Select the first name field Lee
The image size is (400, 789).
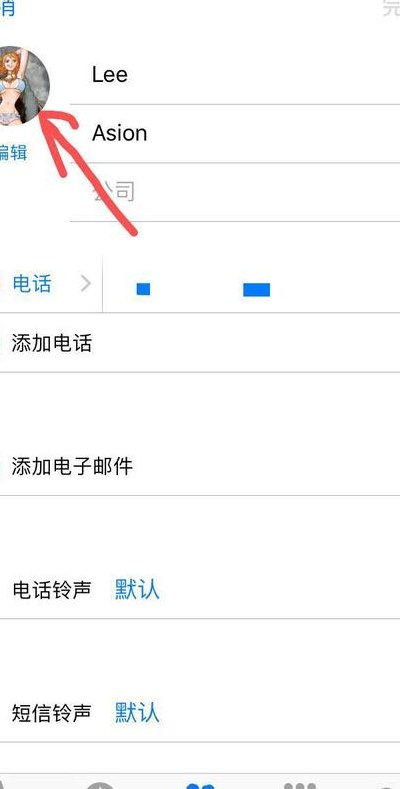(x=235, y=75)
